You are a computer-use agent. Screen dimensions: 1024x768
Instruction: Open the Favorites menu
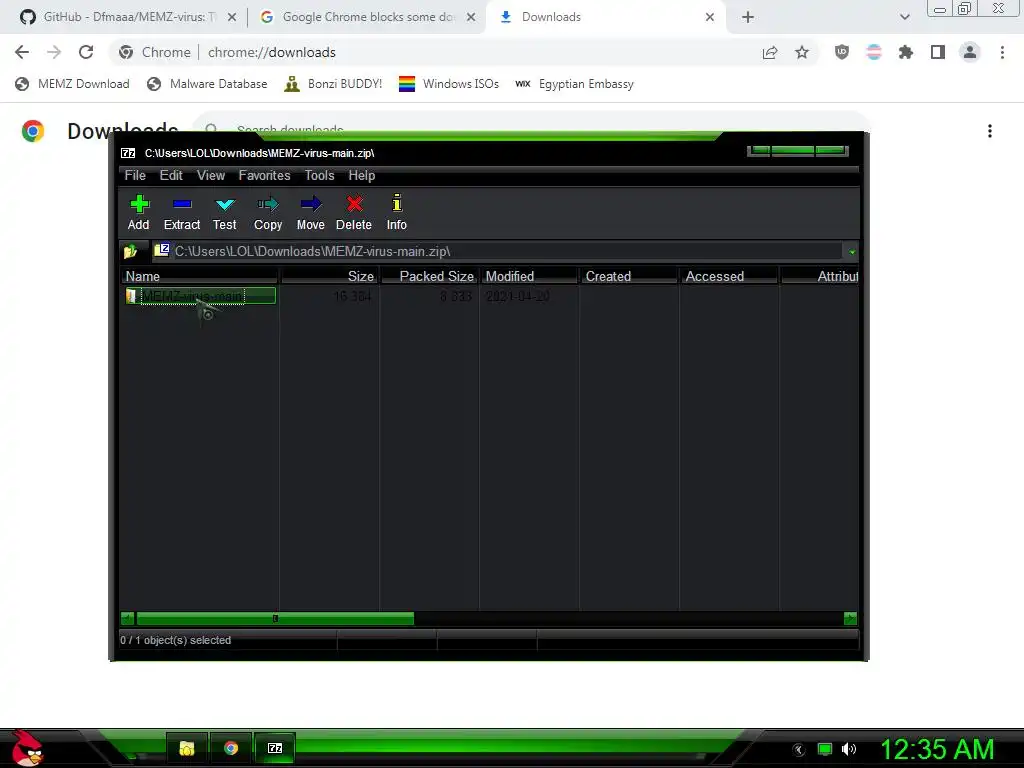(264, 176)
